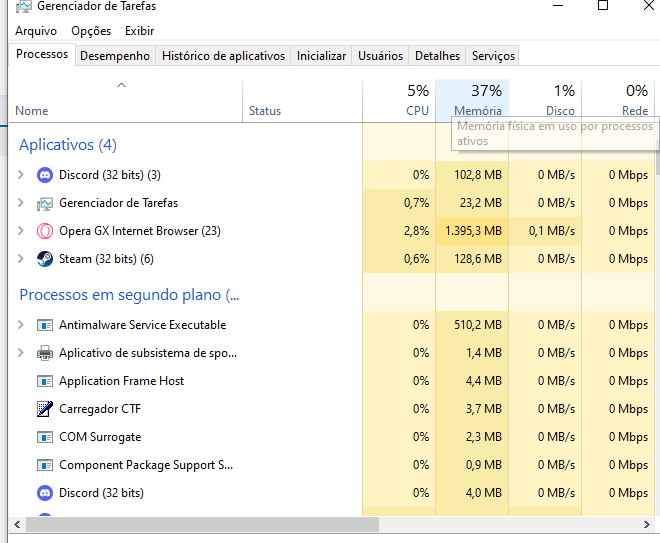This screenshot has height=543, width=660.
Task: Switch to the Inicializar tab
Action: pos(321,56)
